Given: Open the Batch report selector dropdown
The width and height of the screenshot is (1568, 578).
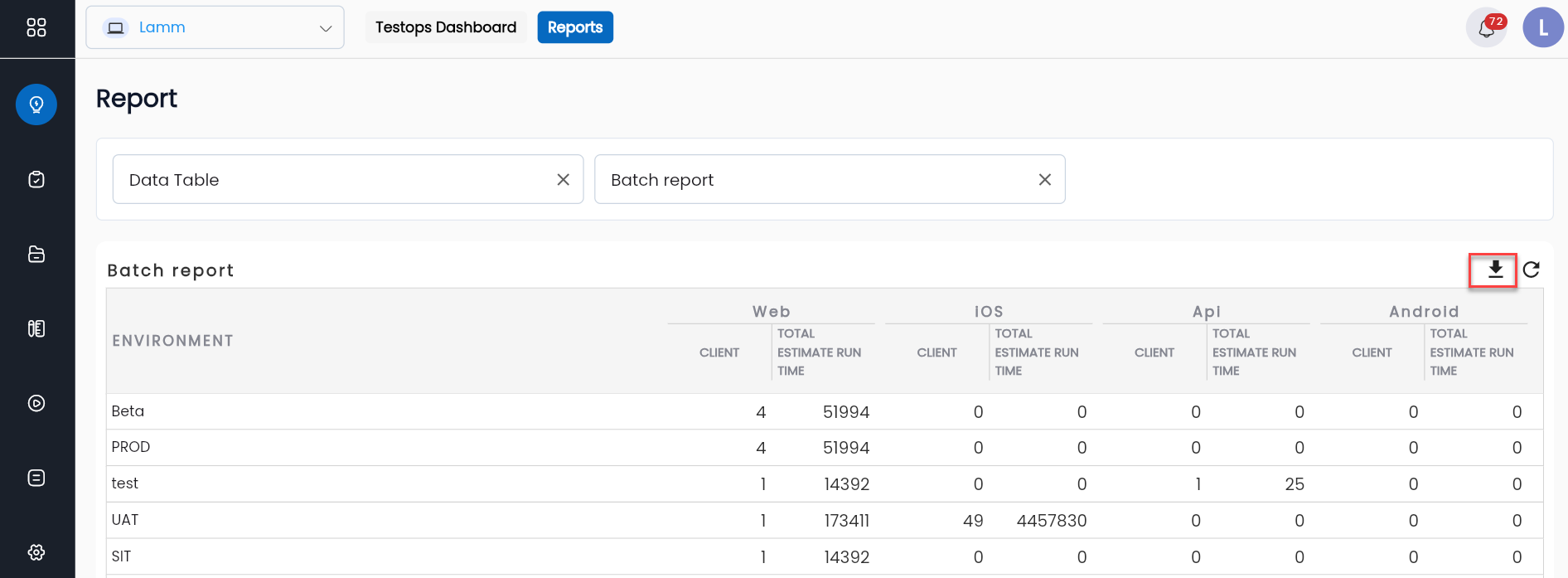Looking at the screenshot, I should click(x=830, y=179).
